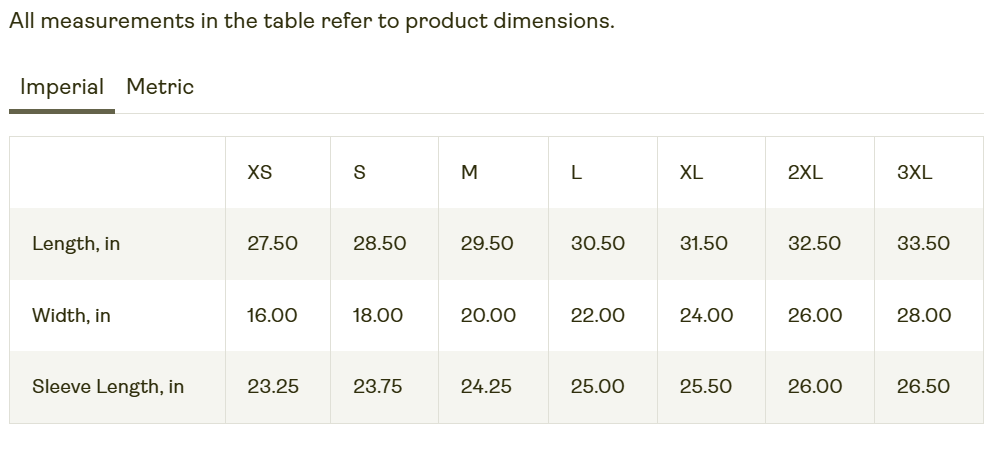992x465 pixels.
Task: Click the M size column header
Action: pyautogui.click(x=469, y=172)
